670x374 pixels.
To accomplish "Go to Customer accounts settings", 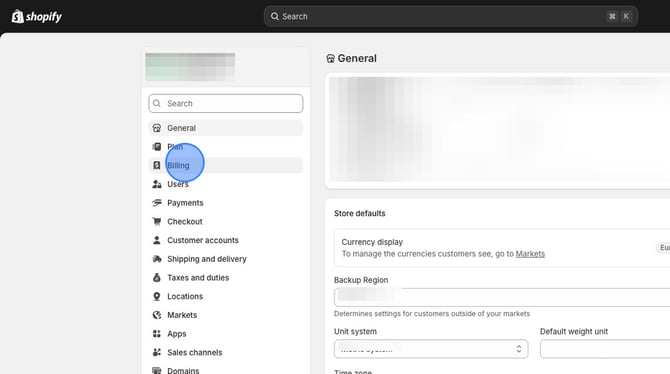I will point(226,240).
